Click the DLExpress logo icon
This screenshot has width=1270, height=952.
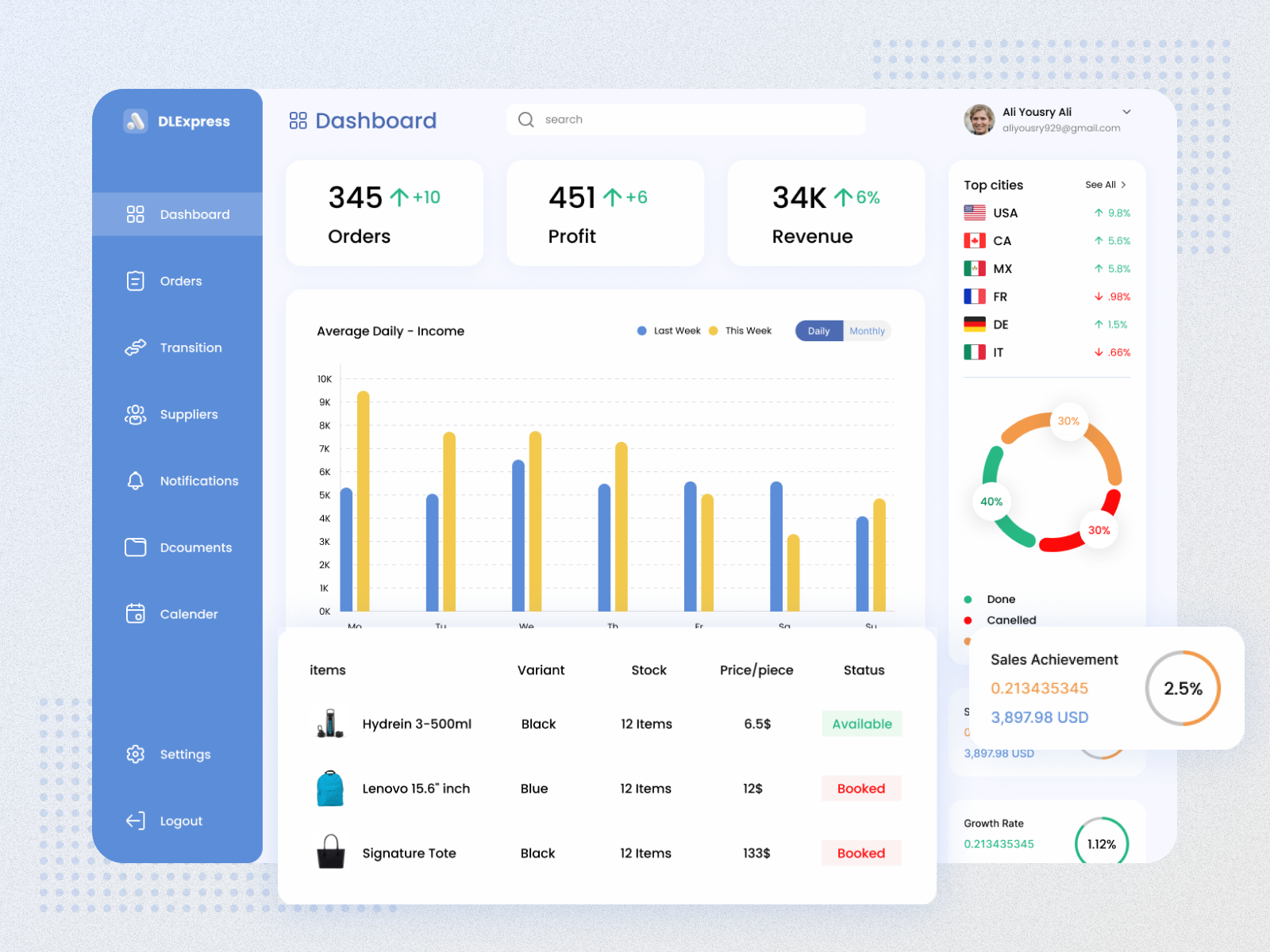(135, 121)
